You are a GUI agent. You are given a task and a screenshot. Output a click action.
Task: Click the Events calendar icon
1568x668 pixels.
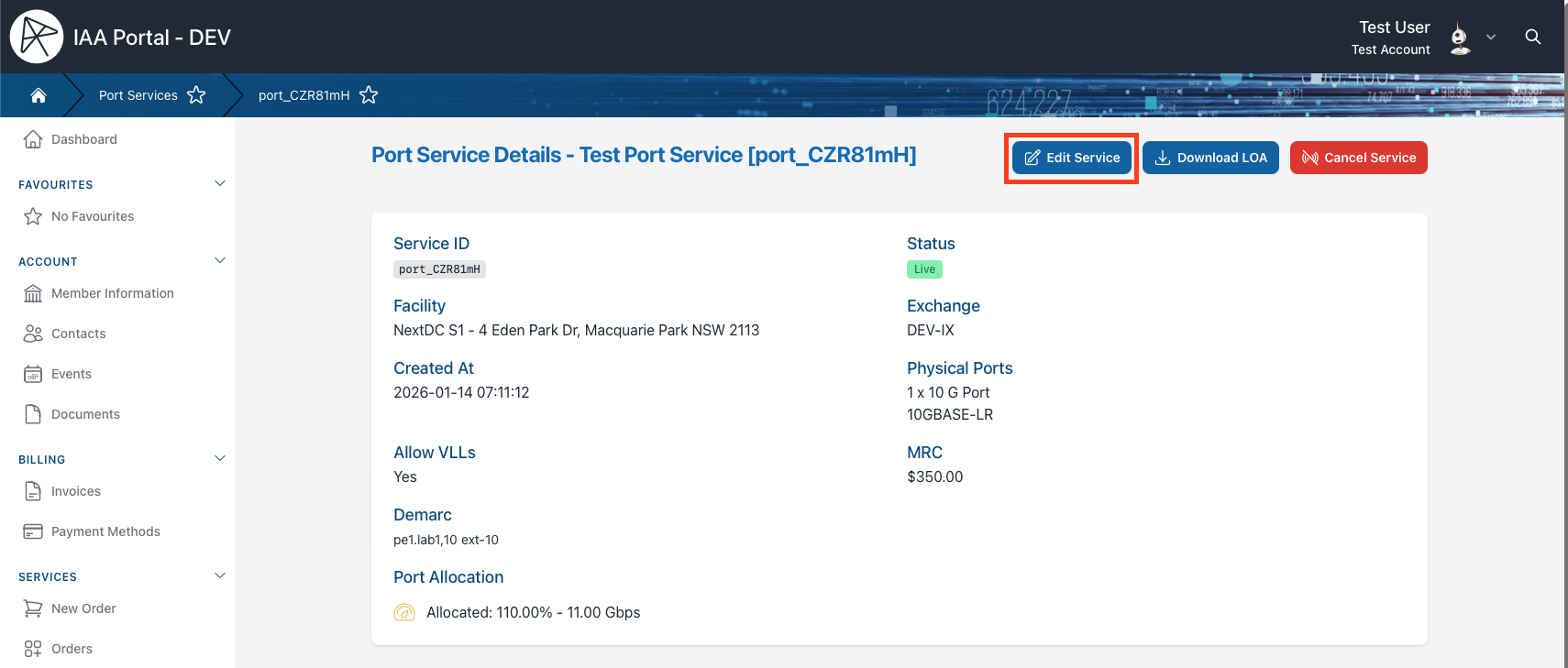click(33, 374)
